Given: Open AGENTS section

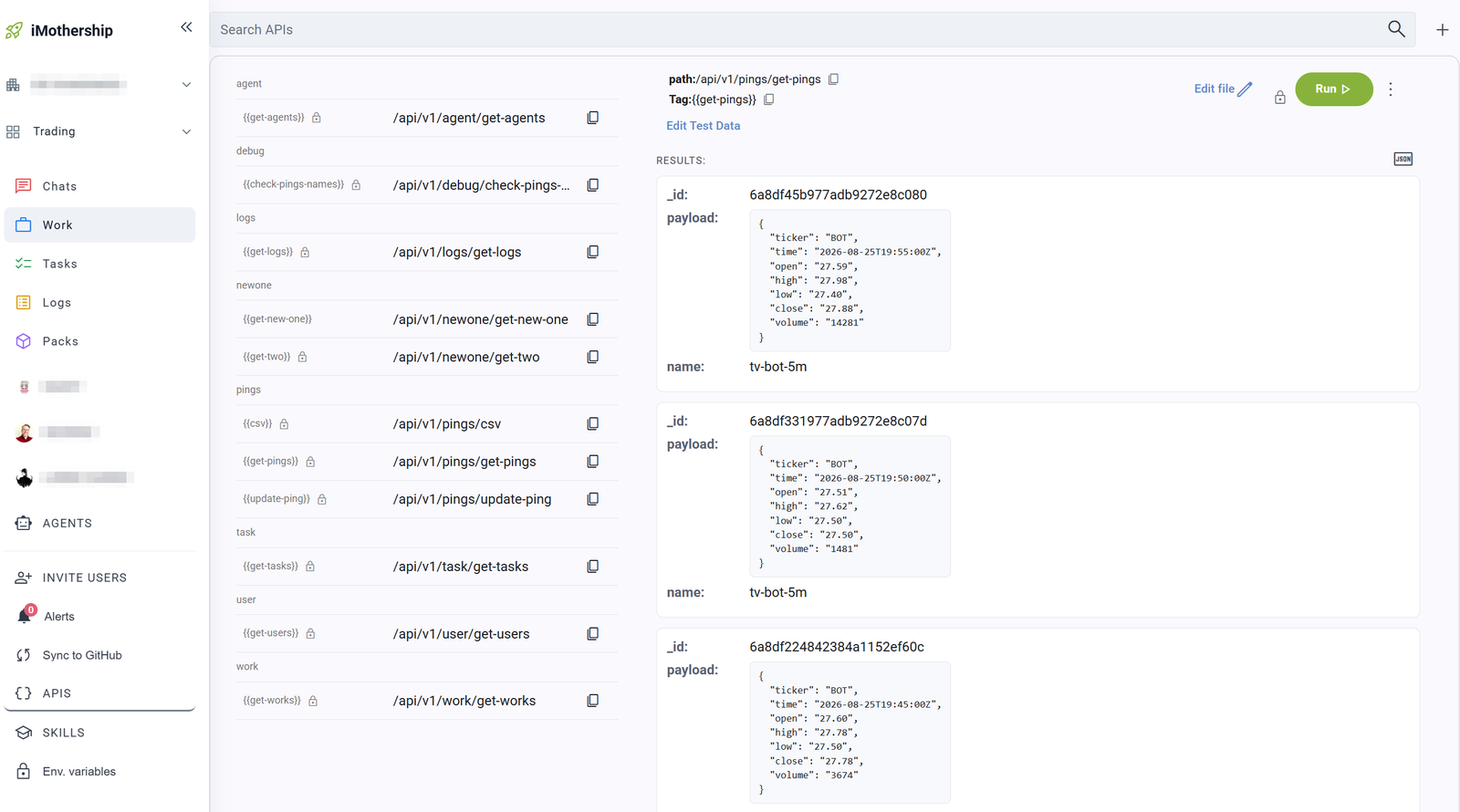Looking at the screenshot, I should click(99, 523).
